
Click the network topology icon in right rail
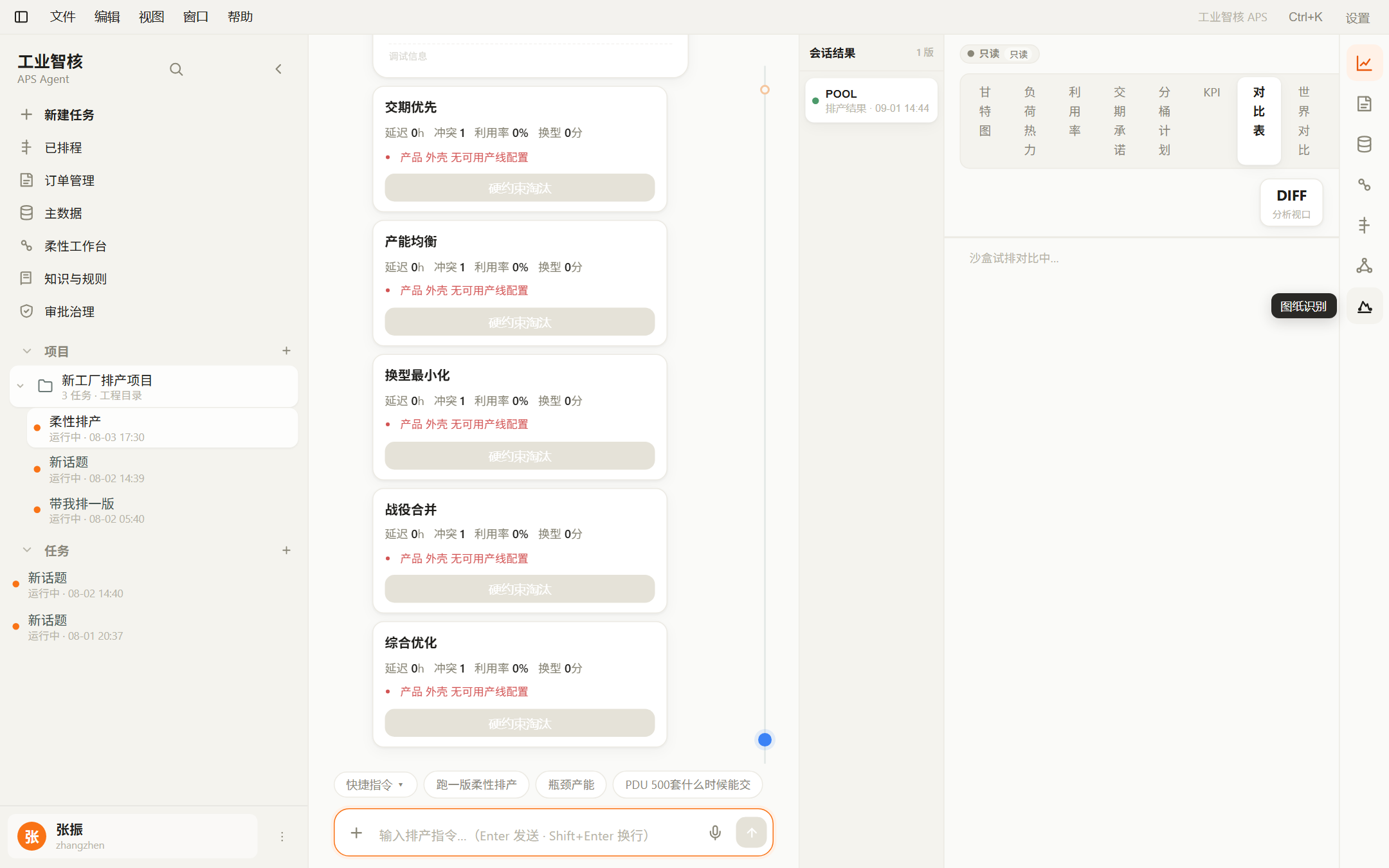click(x=1365, y=266)
